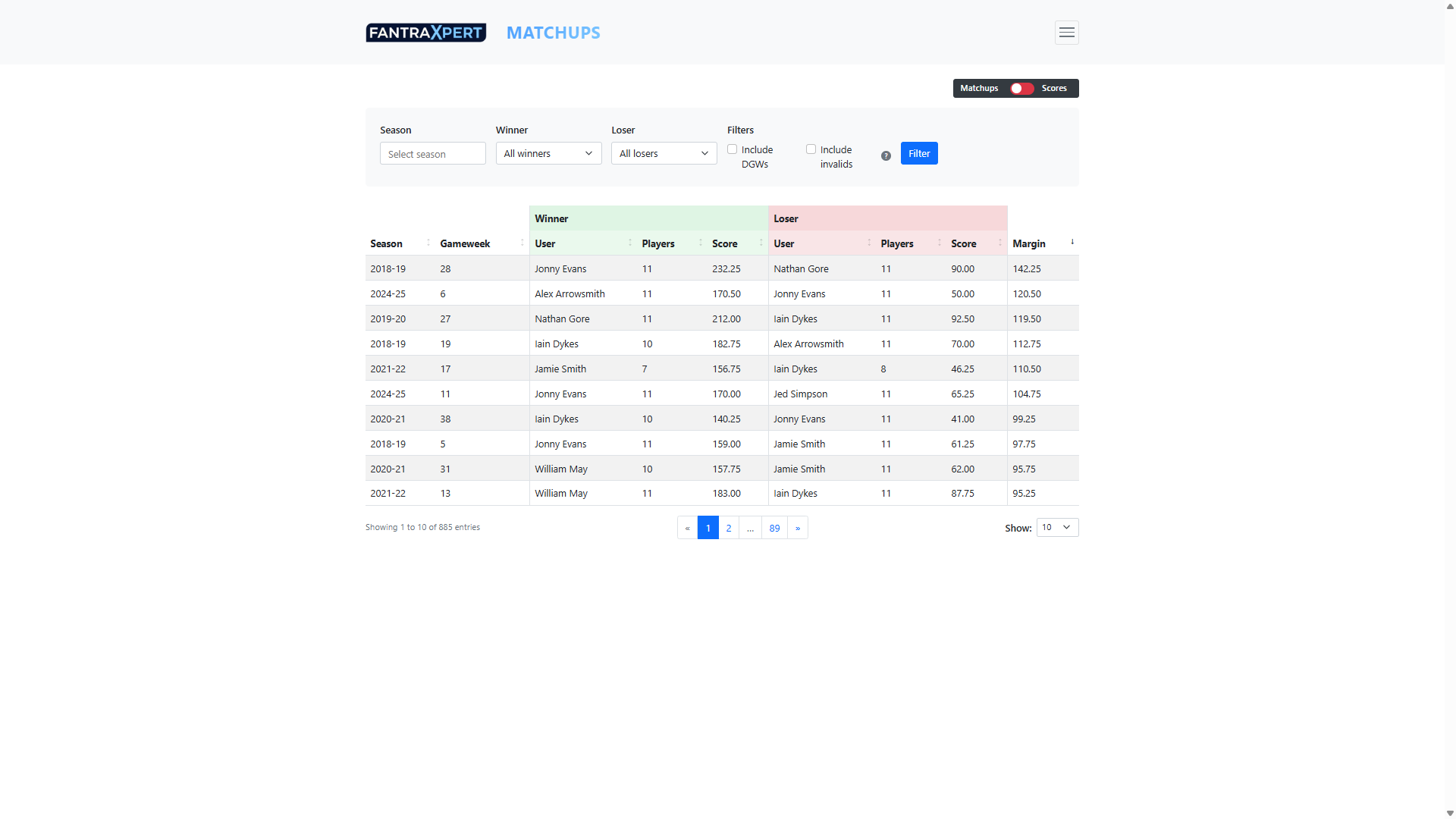Sort by Margin column arrow
1456x819 pixels.
coord(1072,243)
